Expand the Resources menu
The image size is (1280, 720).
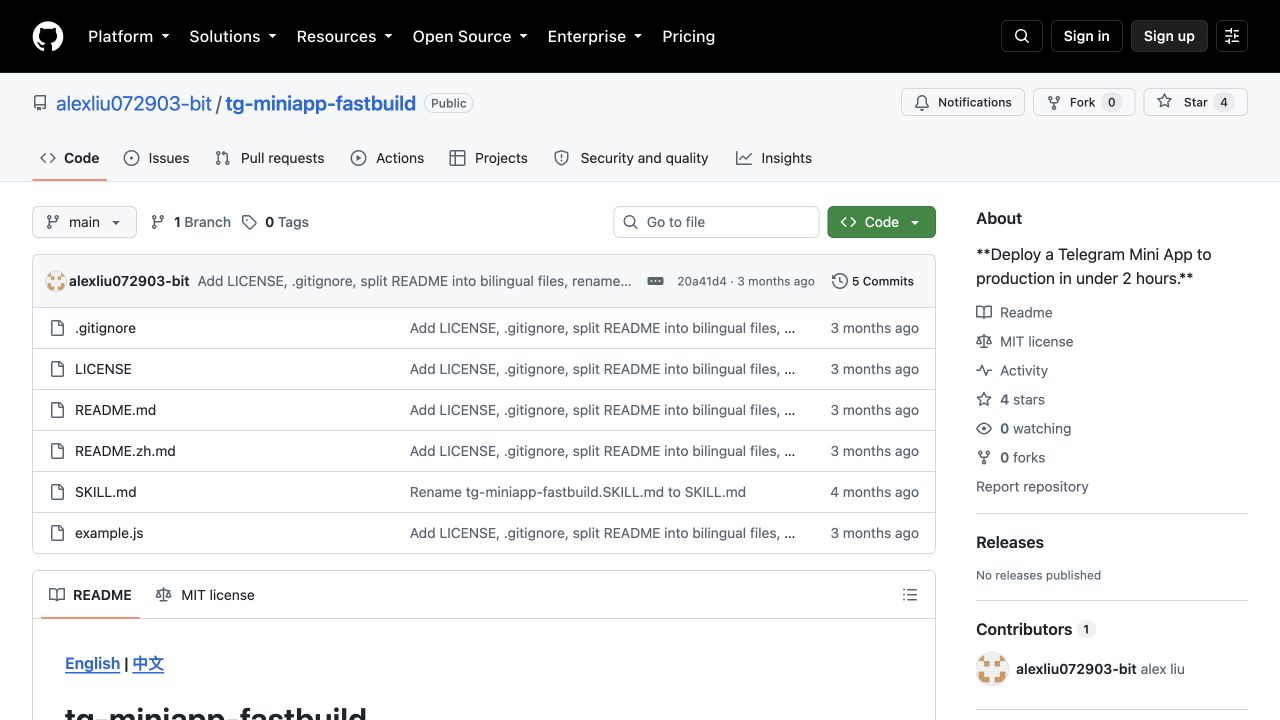344,36
